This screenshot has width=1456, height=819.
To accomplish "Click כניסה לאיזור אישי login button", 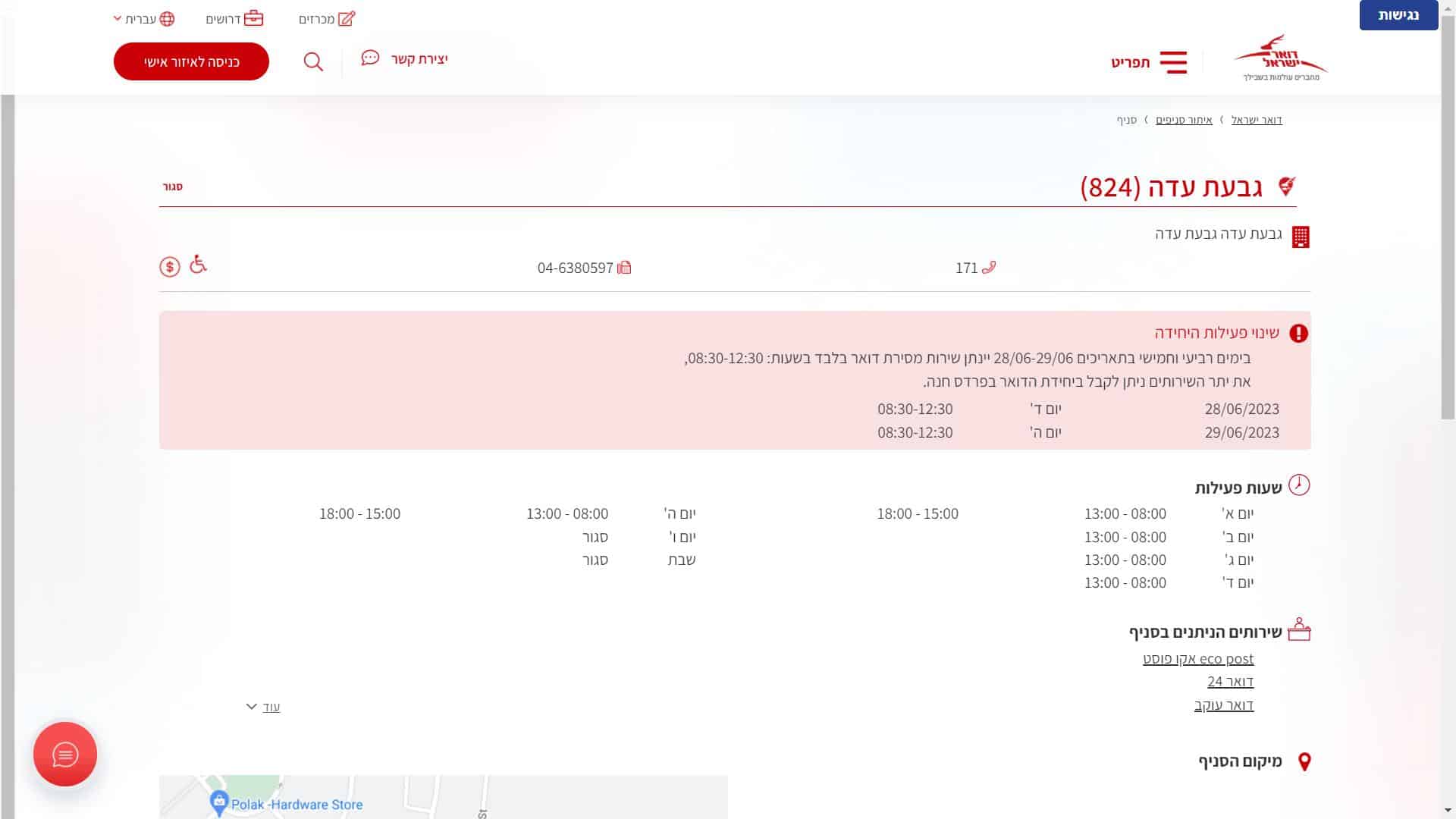I will coord(191,61).
